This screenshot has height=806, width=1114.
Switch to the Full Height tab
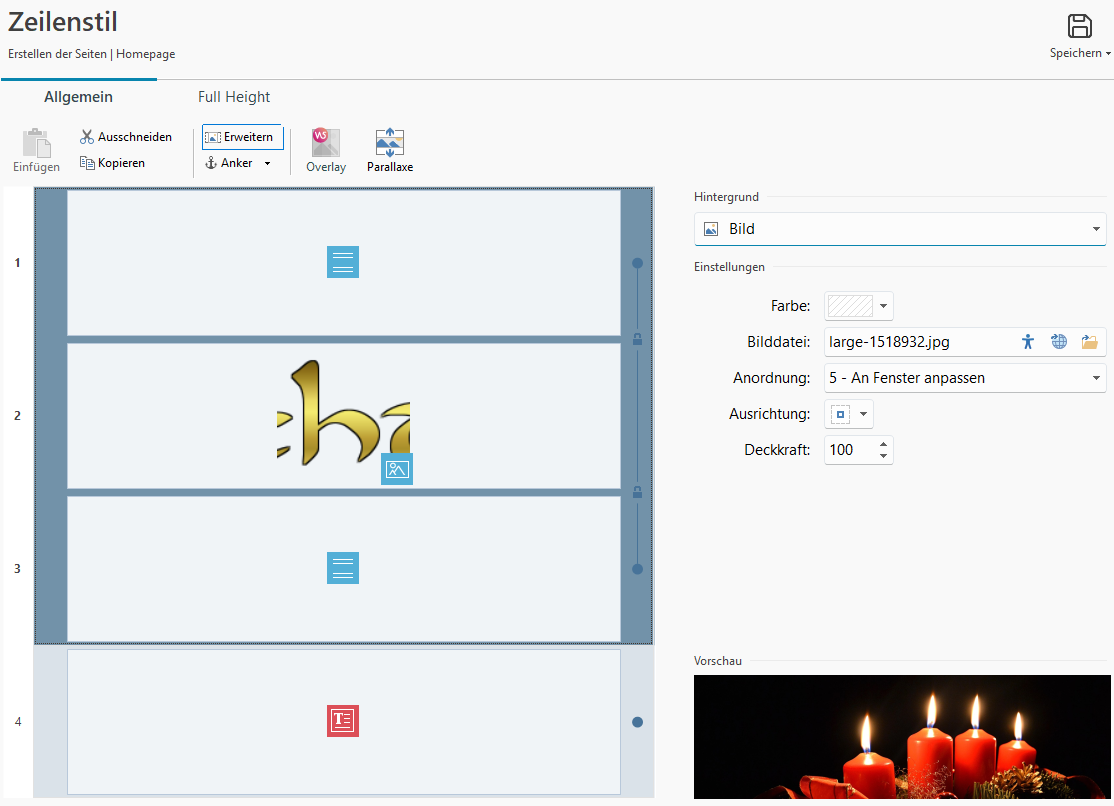coord(234,97)
